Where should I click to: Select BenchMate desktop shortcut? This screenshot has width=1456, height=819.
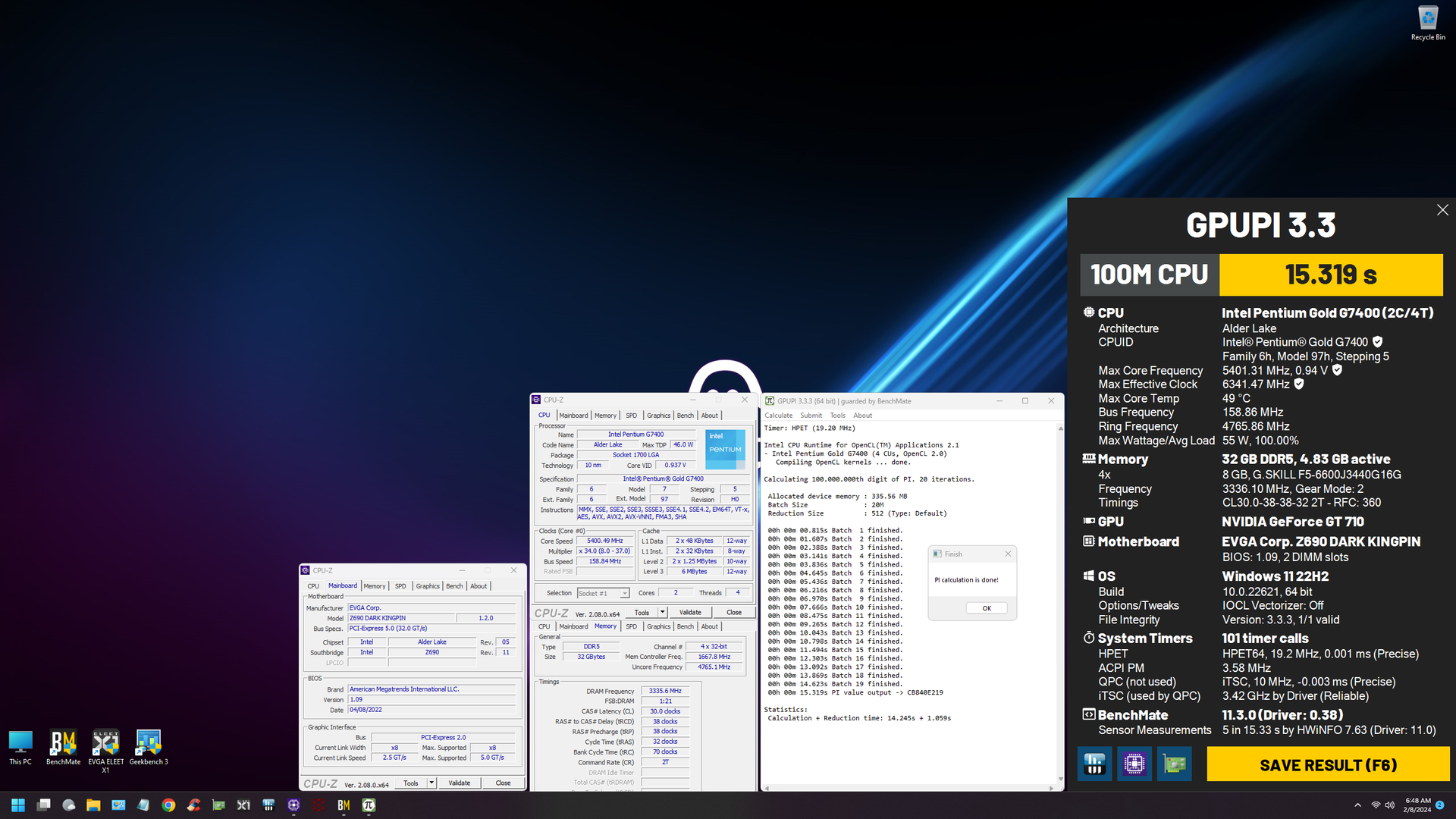click(63, 747)
